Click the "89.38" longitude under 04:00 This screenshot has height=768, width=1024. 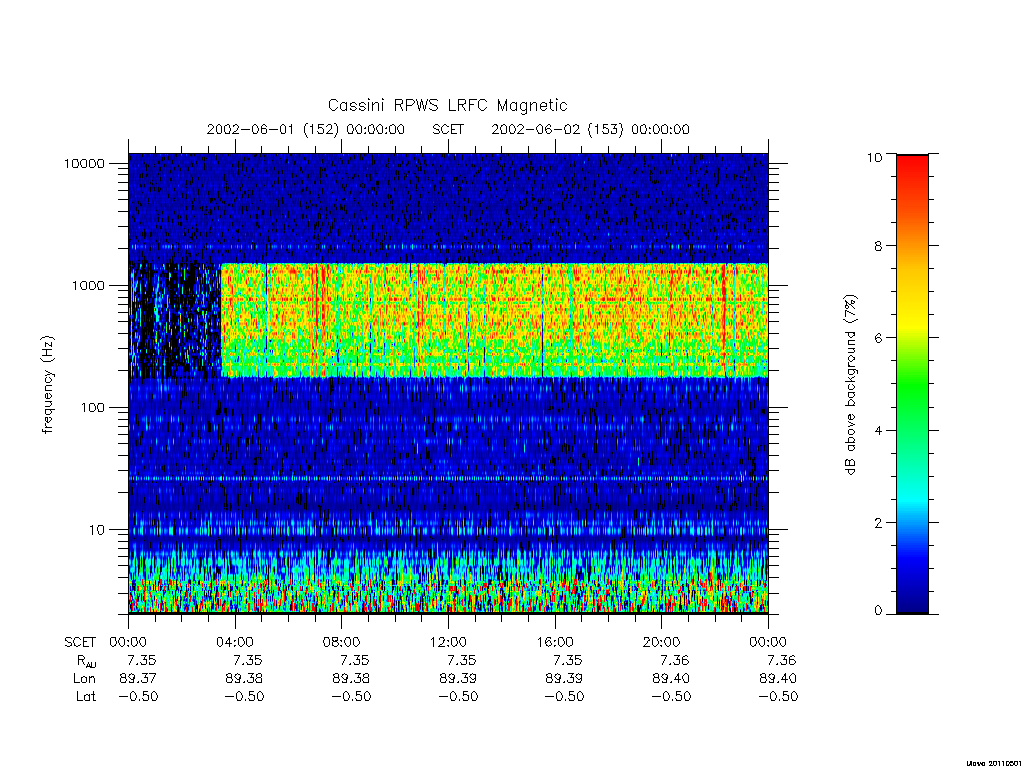(x=244, y=679)
